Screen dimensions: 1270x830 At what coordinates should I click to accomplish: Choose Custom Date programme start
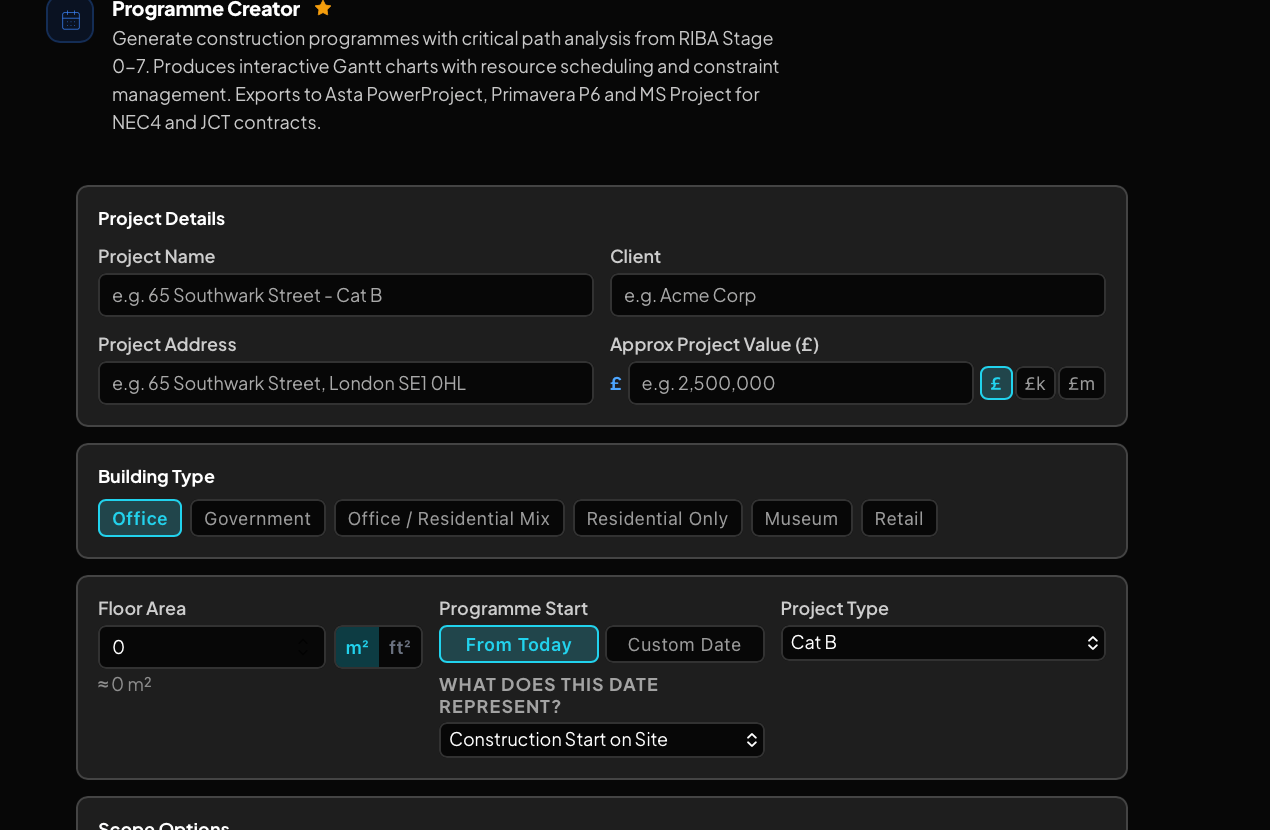685,644
